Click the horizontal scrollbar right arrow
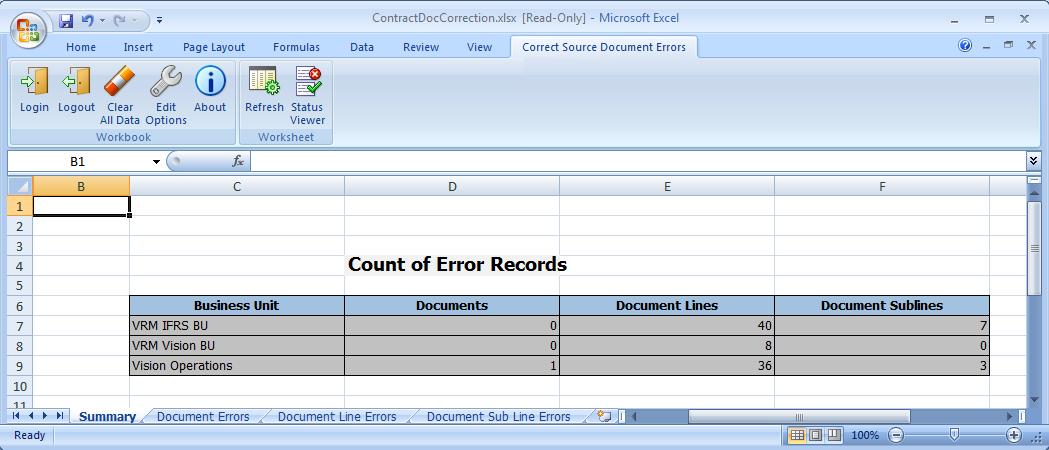Image resolution: width=1049 pixels, height=450 pixels. point(1010,417)
